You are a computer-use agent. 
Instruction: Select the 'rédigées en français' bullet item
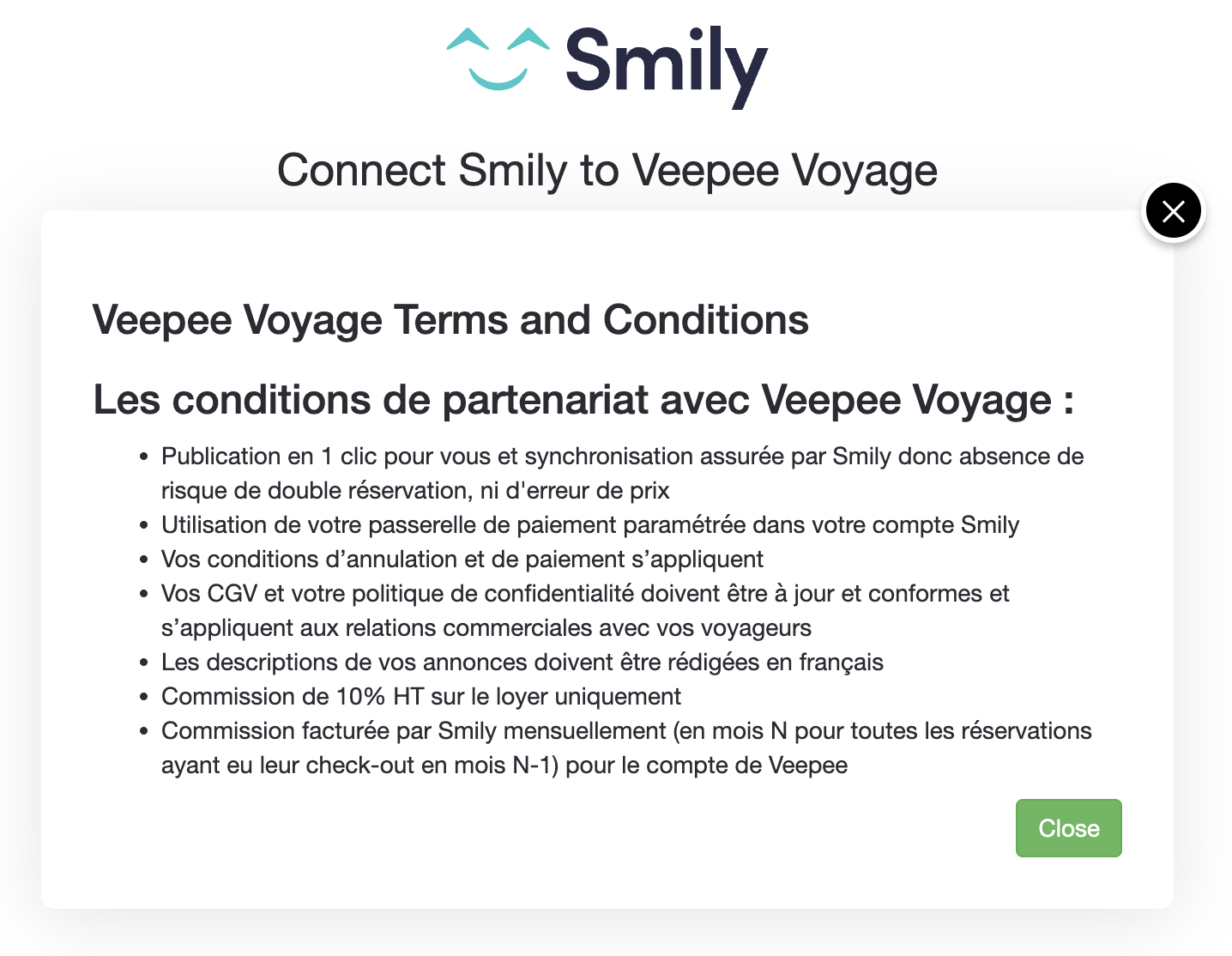click(522, 662)
